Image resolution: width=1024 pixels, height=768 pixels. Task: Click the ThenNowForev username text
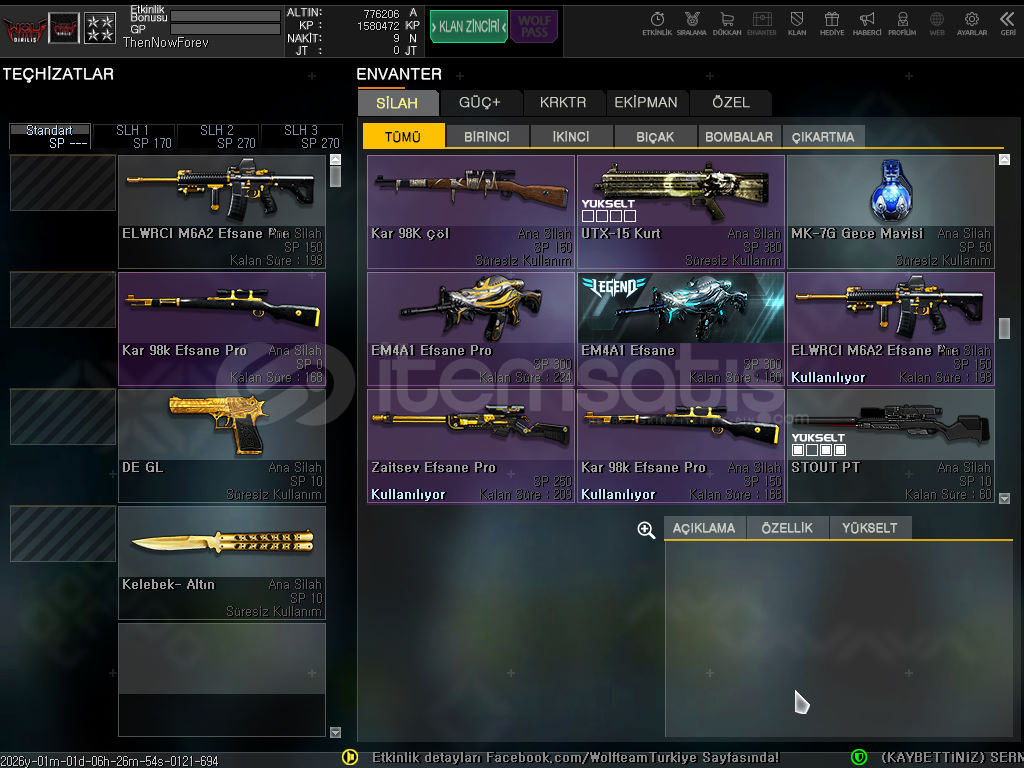(x=166, y=42)
